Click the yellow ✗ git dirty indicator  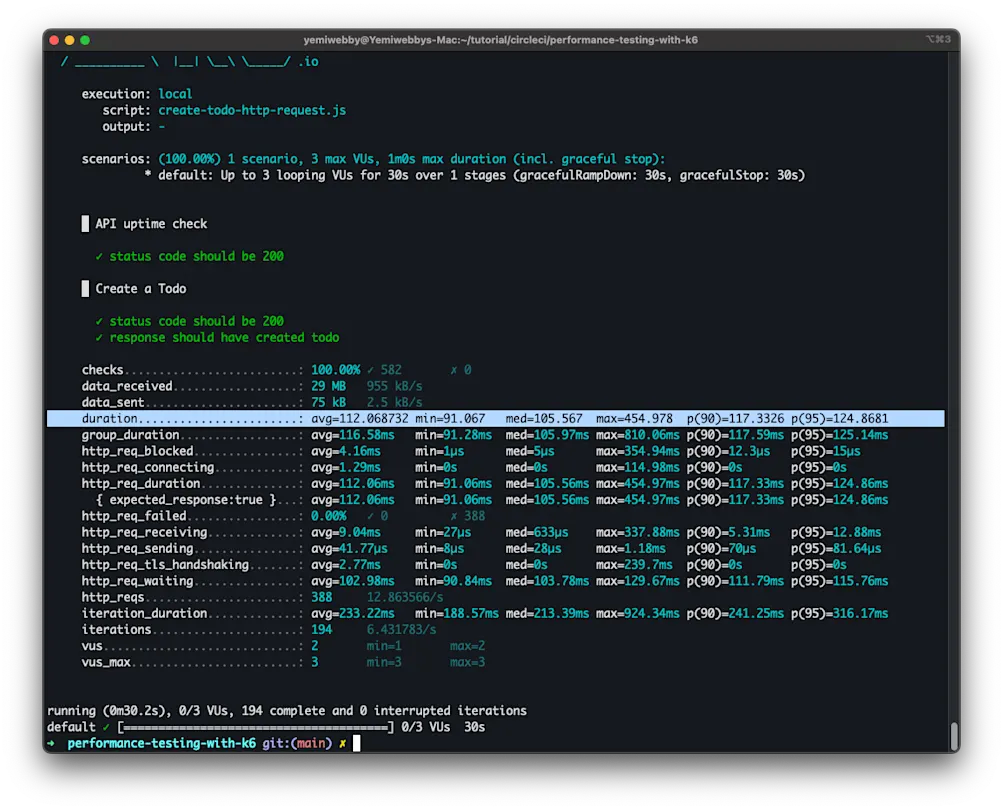pyautogui.click(x=342, y=743)
